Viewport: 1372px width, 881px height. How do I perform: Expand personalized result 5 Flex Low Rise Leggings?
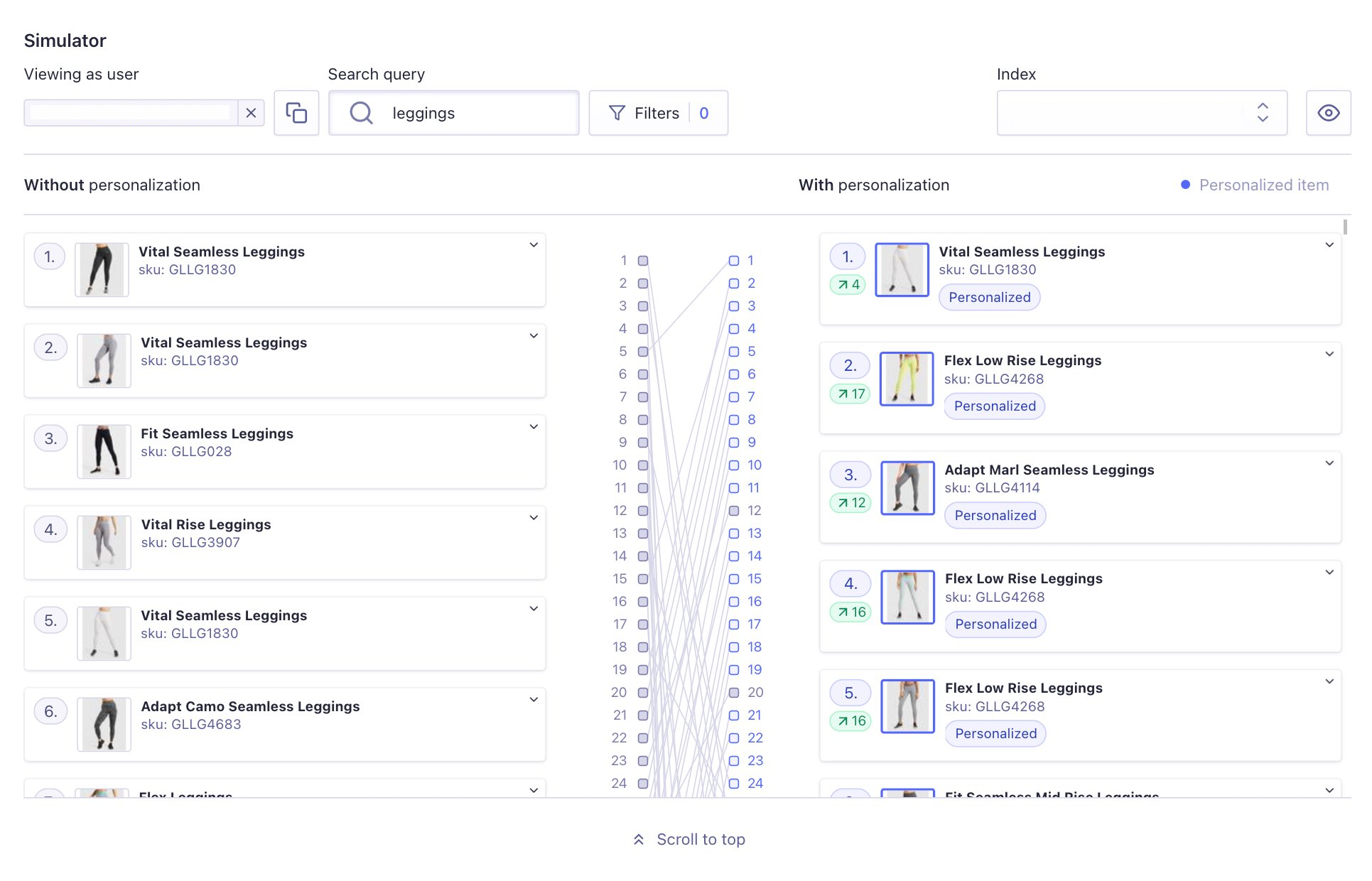click(1329, 681)
